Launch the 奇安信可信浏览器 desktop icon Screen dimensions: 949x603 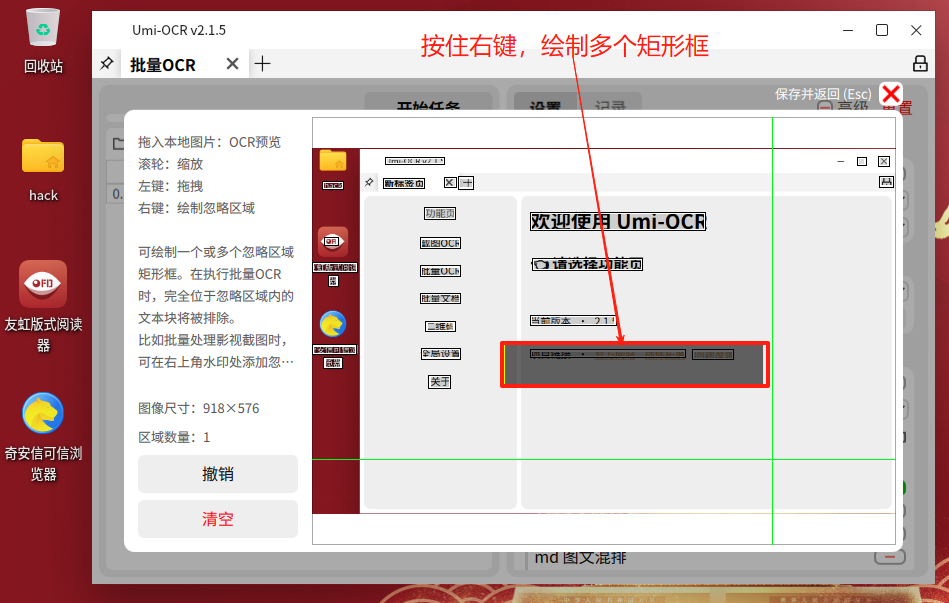pyautogui.click(x=43, y=437)
